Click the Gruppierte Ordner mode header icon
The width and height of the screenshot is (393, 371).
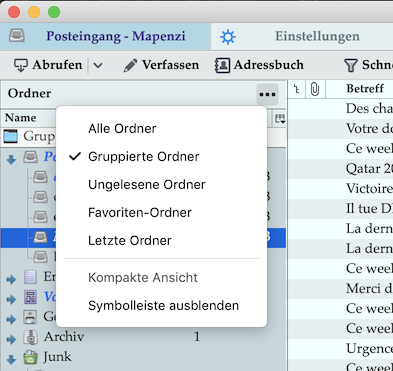pos(10,136)
